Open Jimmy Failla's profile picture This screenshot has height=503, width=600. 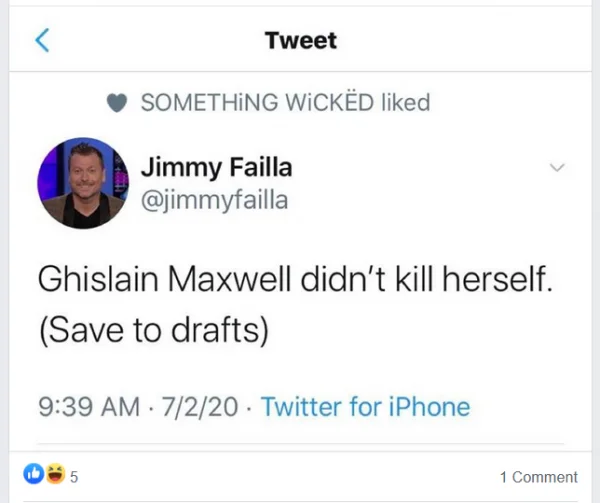pos(83,183)
